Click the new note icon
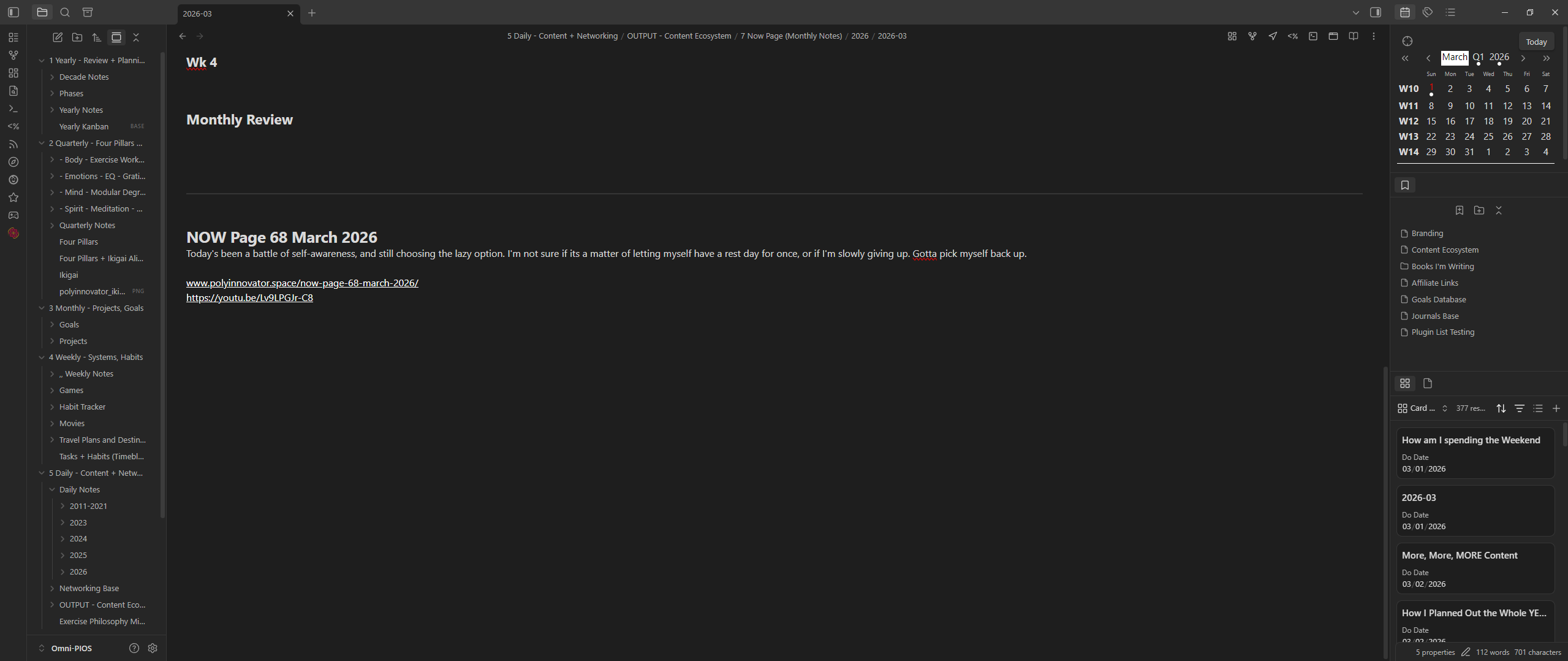Viewport: 1568px width, 661px height. [x=58, y=37]
